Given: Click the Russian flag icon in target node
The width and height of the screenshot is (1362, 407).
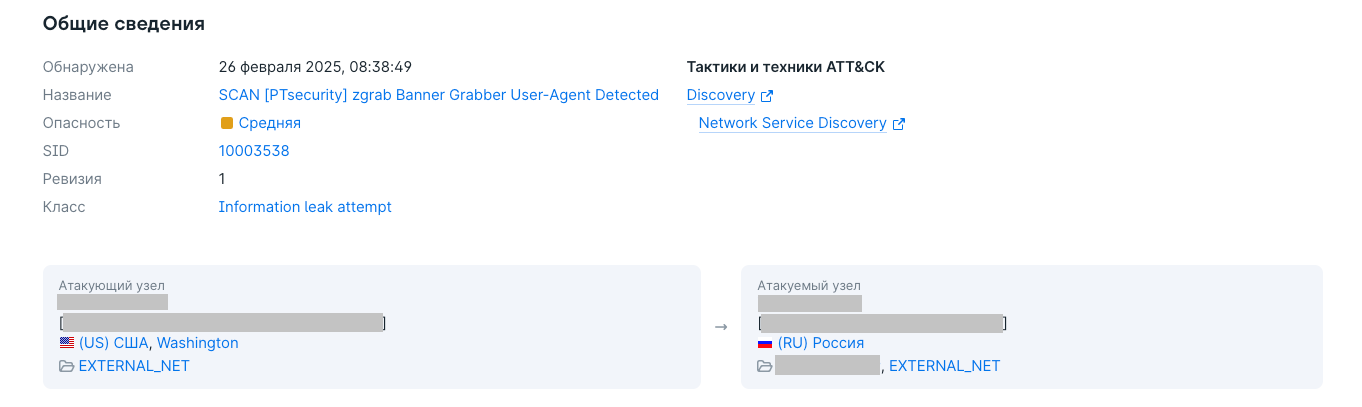Looking at the screenshot, I should pos(765,343).
